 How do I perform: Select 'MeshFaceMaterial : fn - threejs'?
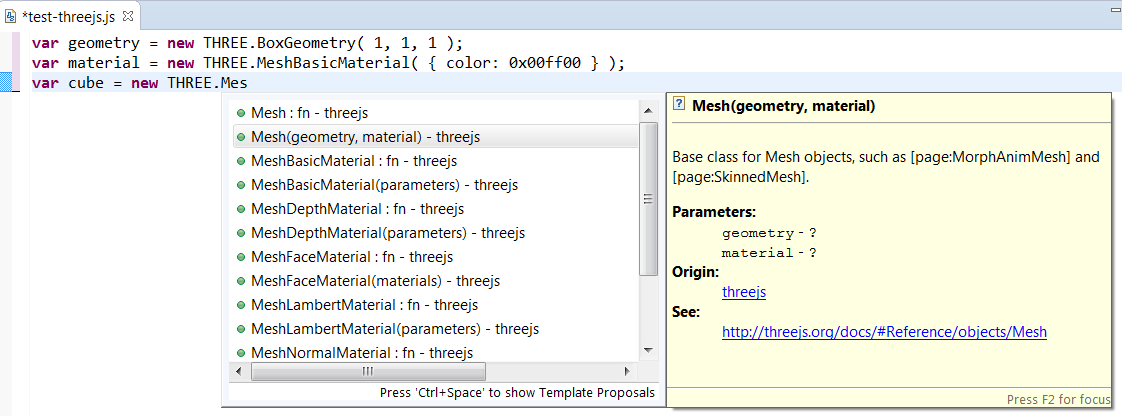(436, 257)
